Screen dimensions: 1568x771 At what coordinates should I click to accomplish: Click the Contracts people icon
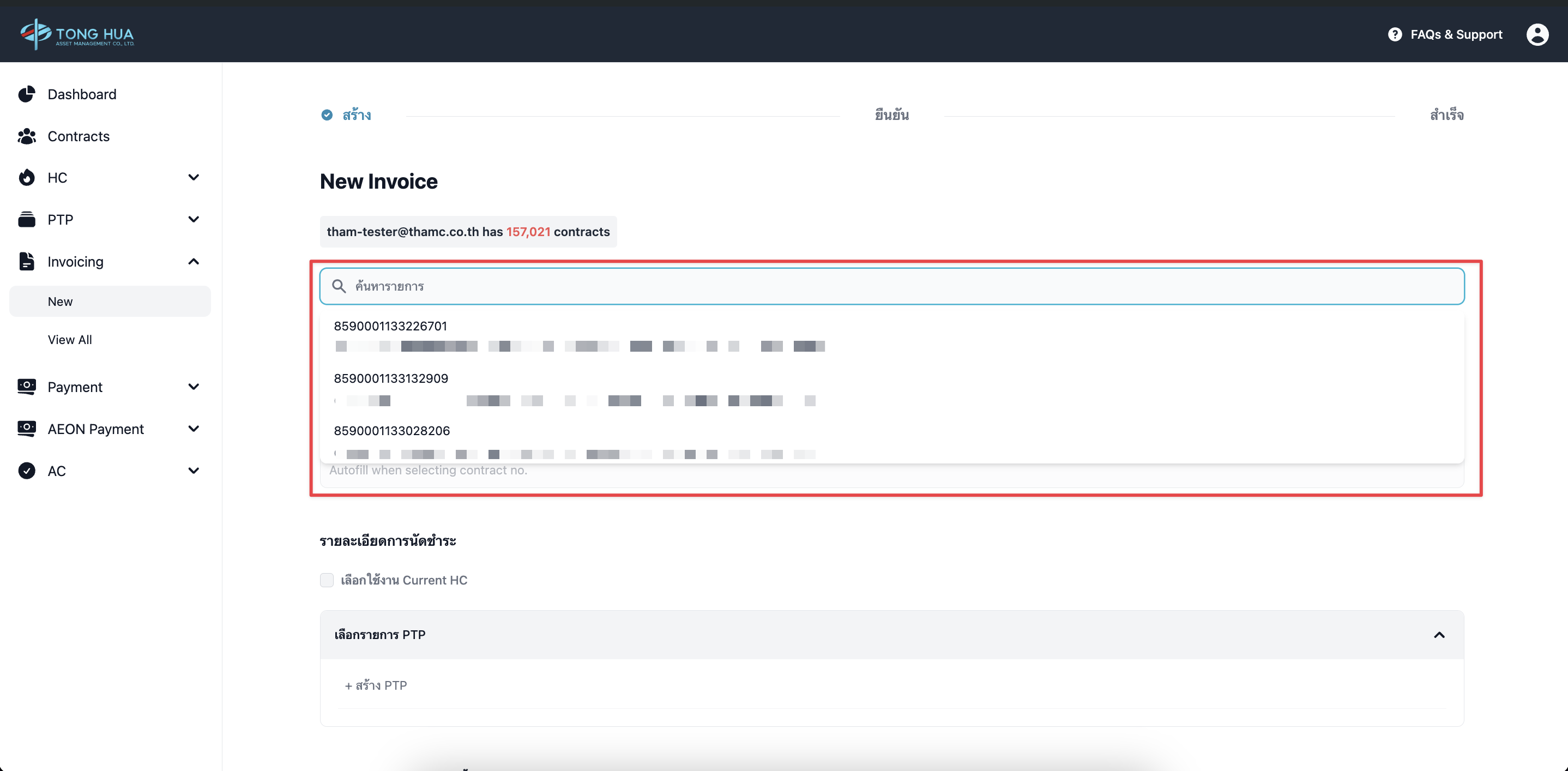tap(27, 136)
